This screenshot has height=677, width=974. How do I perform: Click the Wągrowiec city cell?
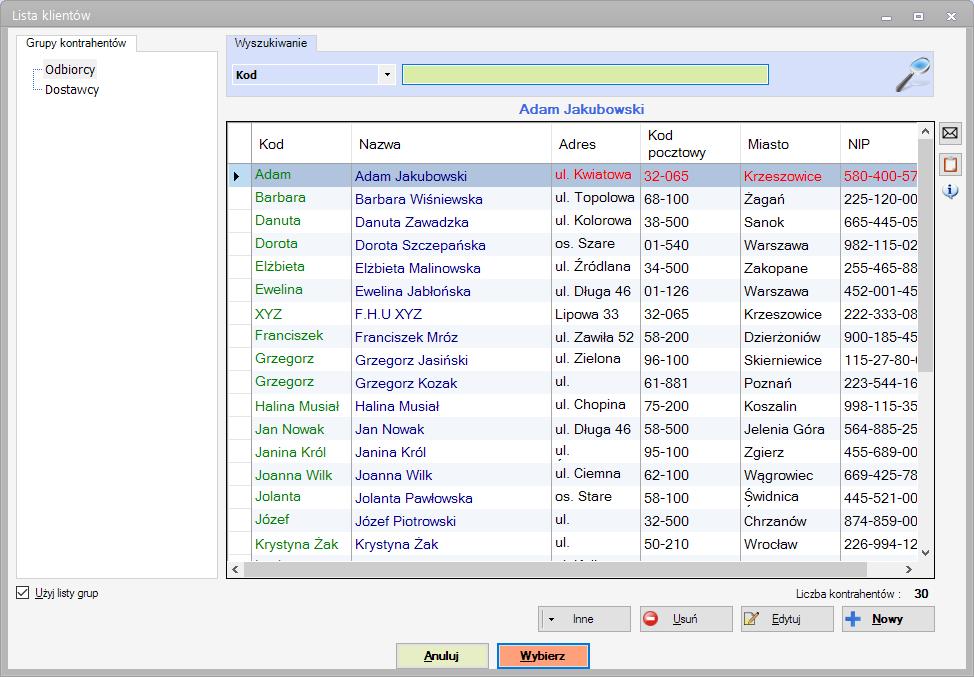(x=790, y=475)
